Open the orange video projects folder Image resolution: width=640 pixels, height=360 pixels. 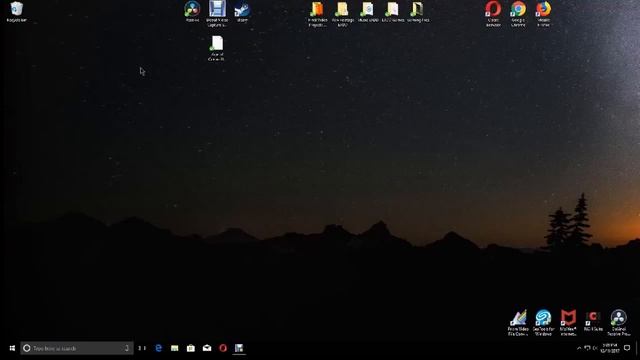[318, 14]
